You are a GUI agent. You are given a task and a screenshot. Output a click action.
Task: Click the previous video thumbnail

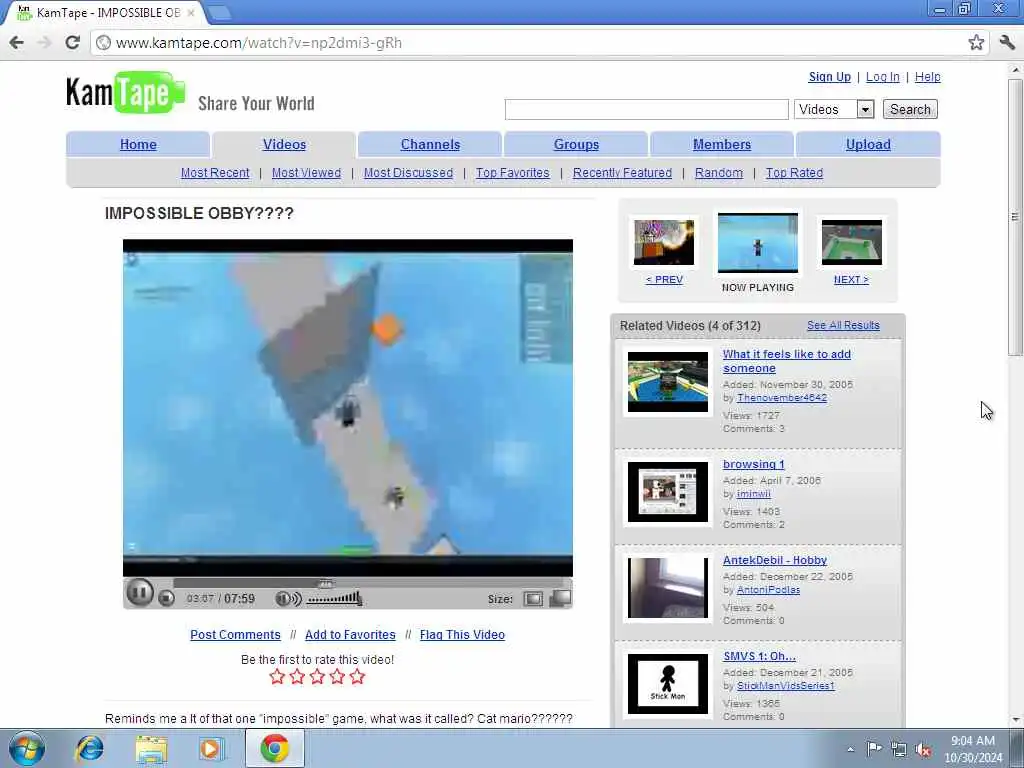[664, 242]
